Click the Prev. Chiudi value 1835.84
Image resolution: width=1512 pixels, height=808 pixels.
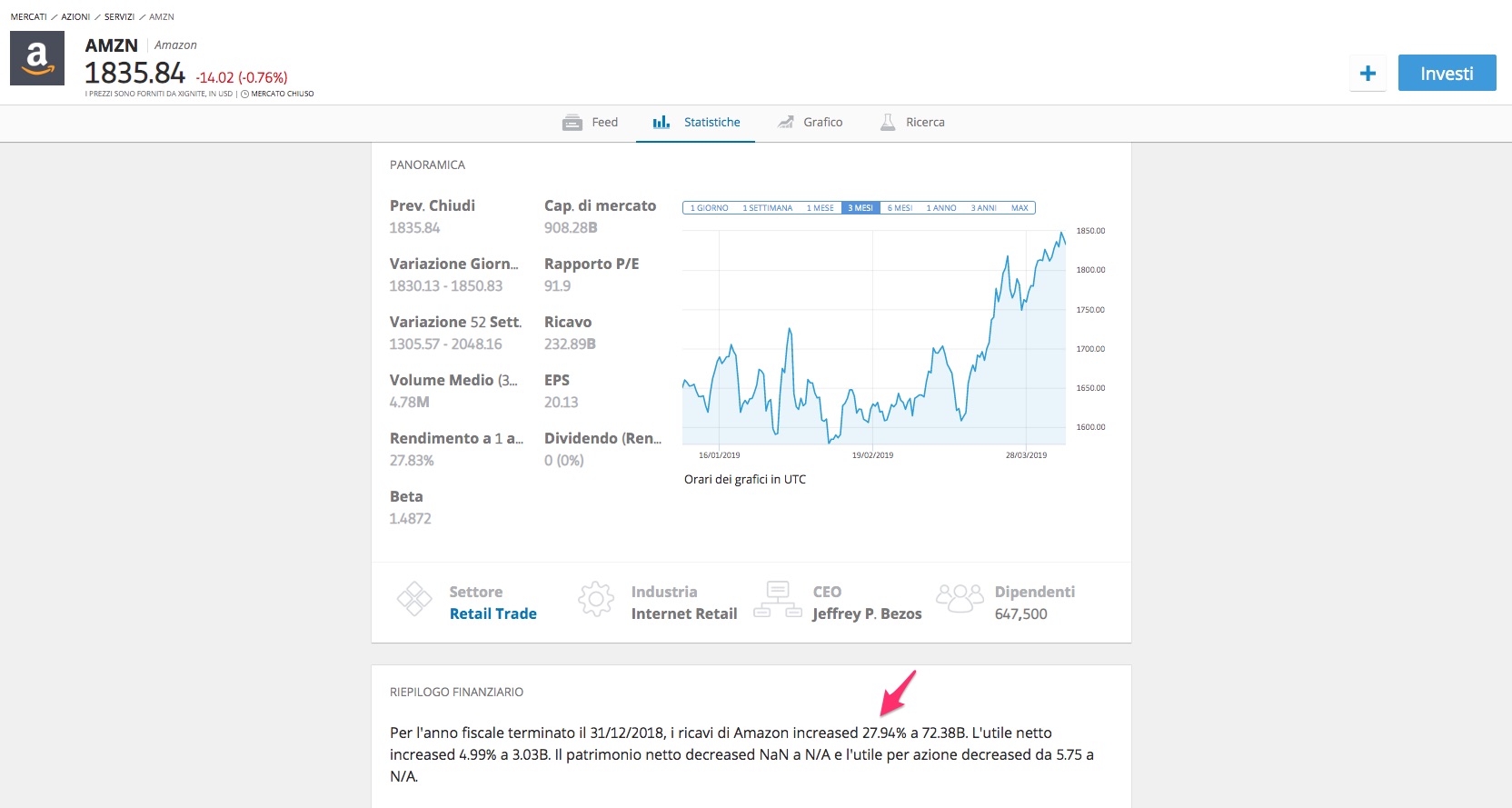pyautogui.click(x=414, y=228)
